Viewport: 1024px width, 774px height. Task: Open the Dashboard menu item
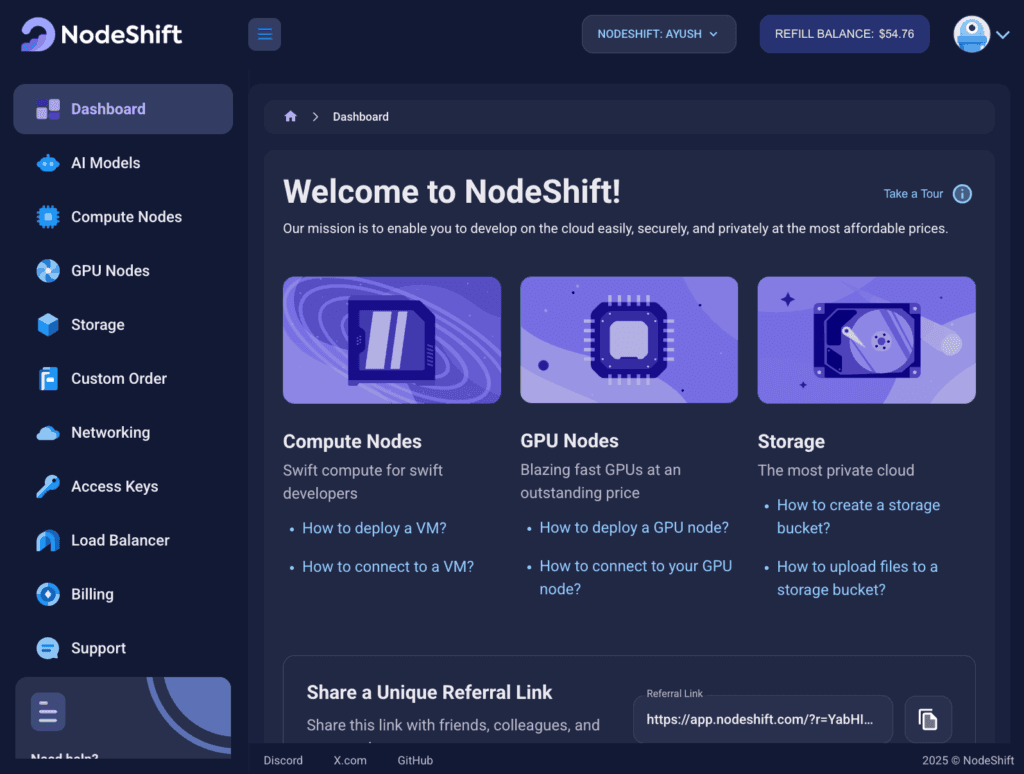[x=123, y=109]
